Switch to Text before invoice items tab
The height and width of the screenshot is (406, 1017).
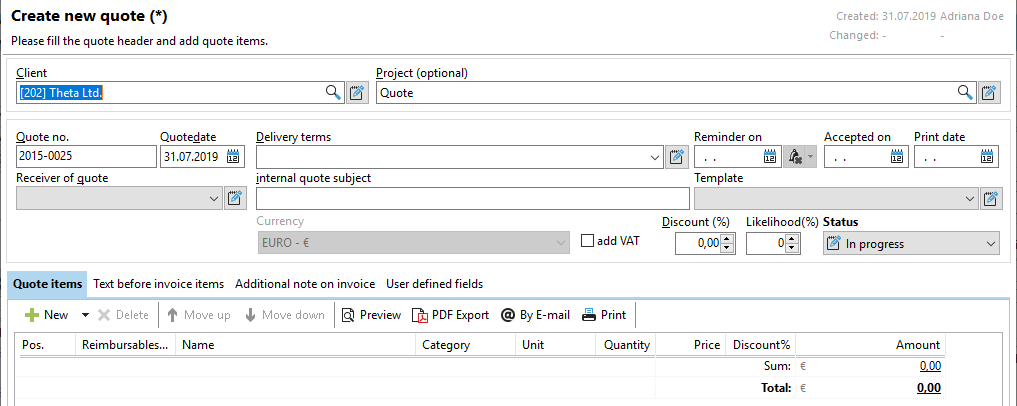pos(158,284)
